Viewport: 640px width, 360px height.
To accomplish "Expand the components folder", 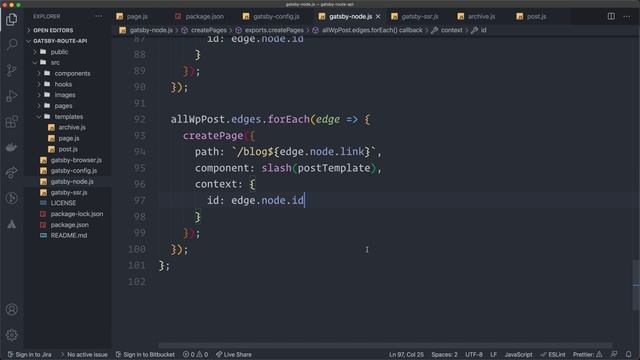I will click(x=72, y=73).
